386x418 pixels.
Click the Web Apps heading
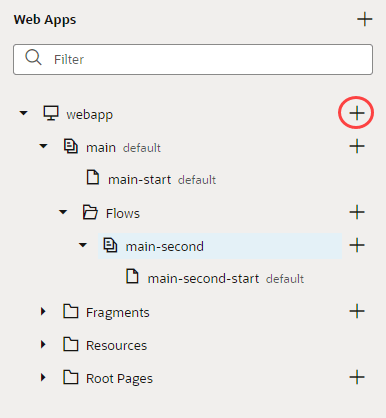pos(45,20)
